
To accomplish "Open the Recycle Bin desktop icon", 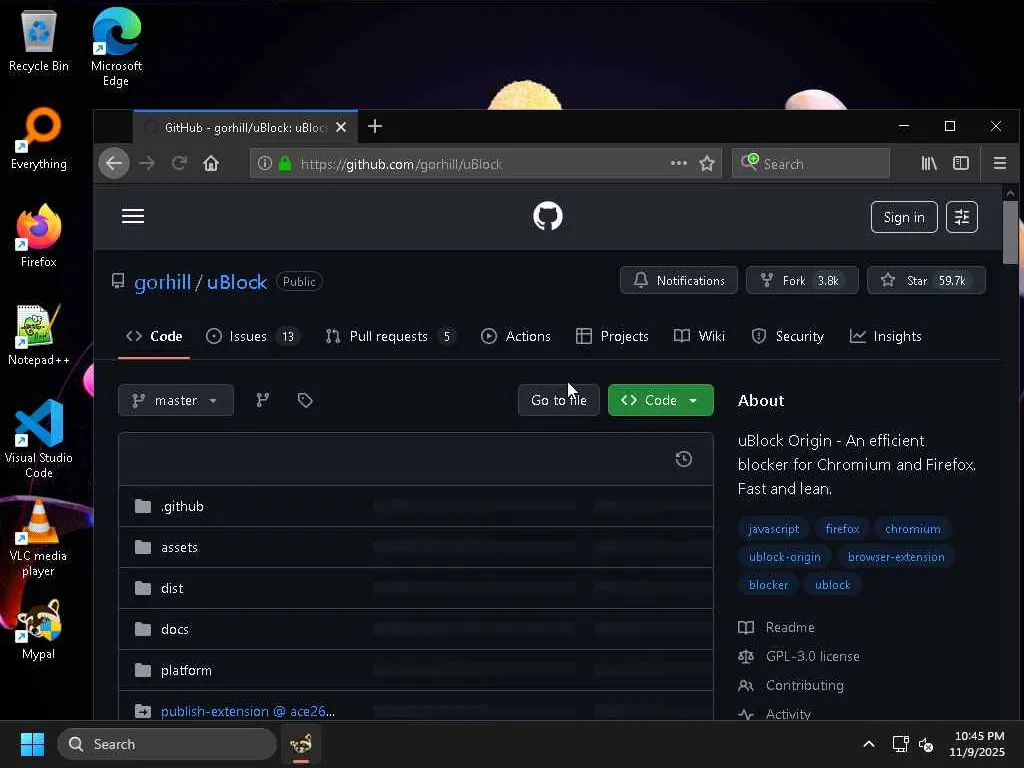I will point(39,40).
